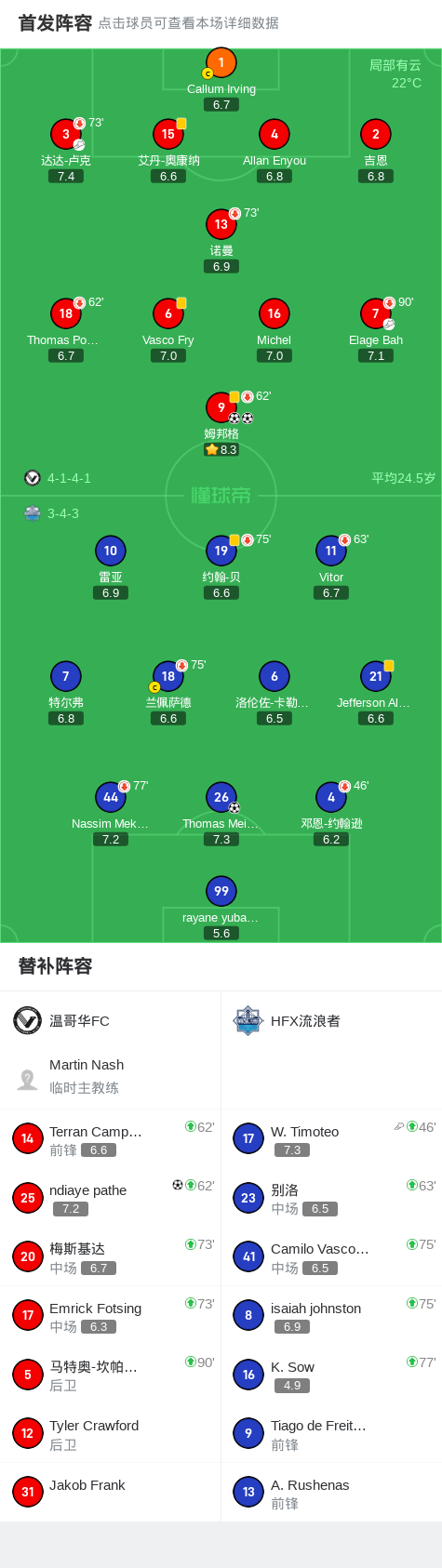442x1568 pixels.
Task: Select blue number 44 Nassim Mek player icon
Action: tap(111, 797)
